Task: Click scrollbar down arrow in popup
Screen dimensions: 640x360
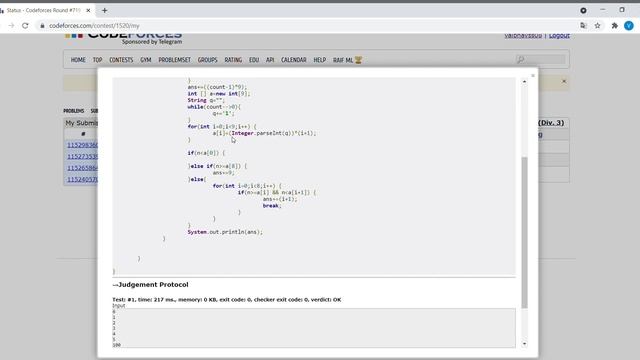Action: pyautogui.click(x=524, y=344)
